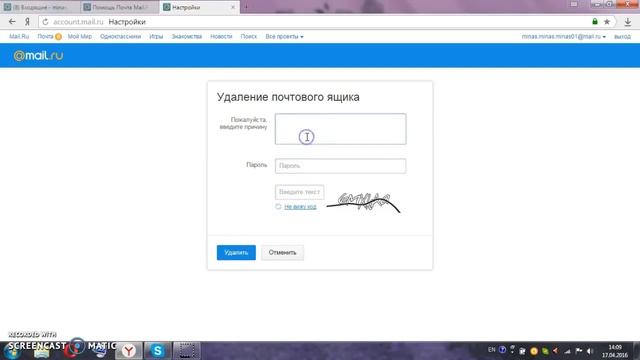Click the 'выход' logout link
Screen dimensions: 640x360
point(622,37)
